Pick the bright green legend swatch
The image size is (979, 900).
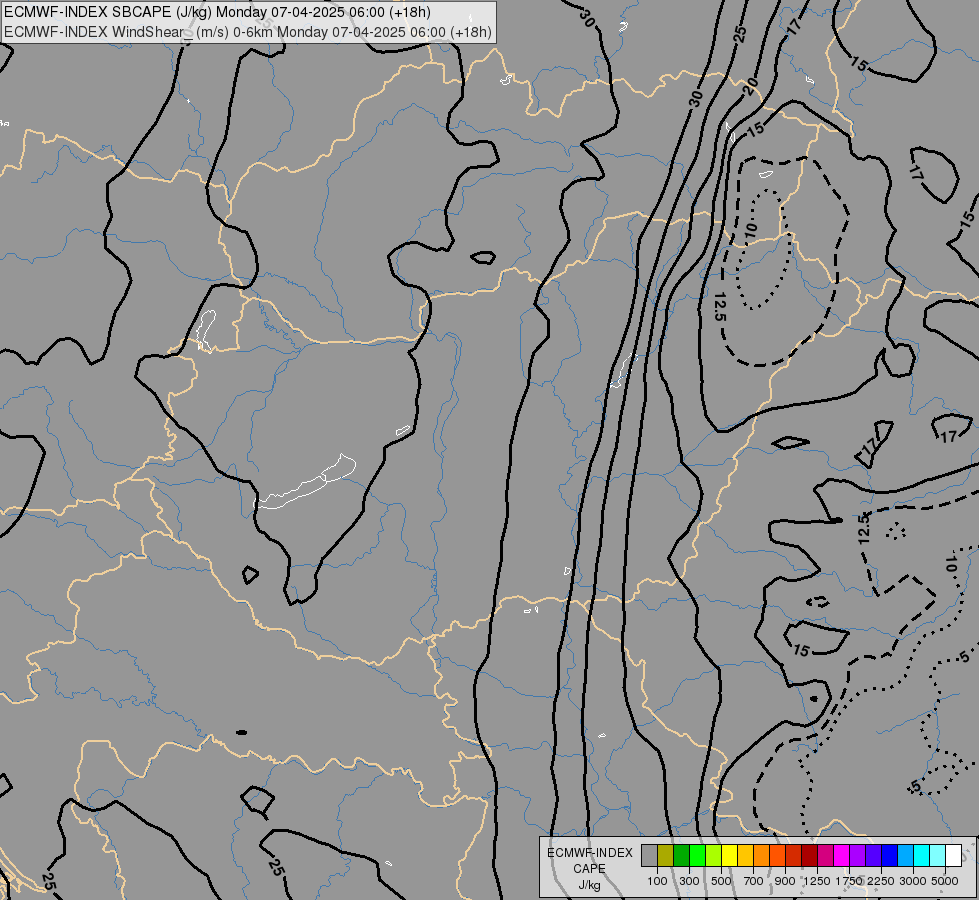tap(697, 855)
